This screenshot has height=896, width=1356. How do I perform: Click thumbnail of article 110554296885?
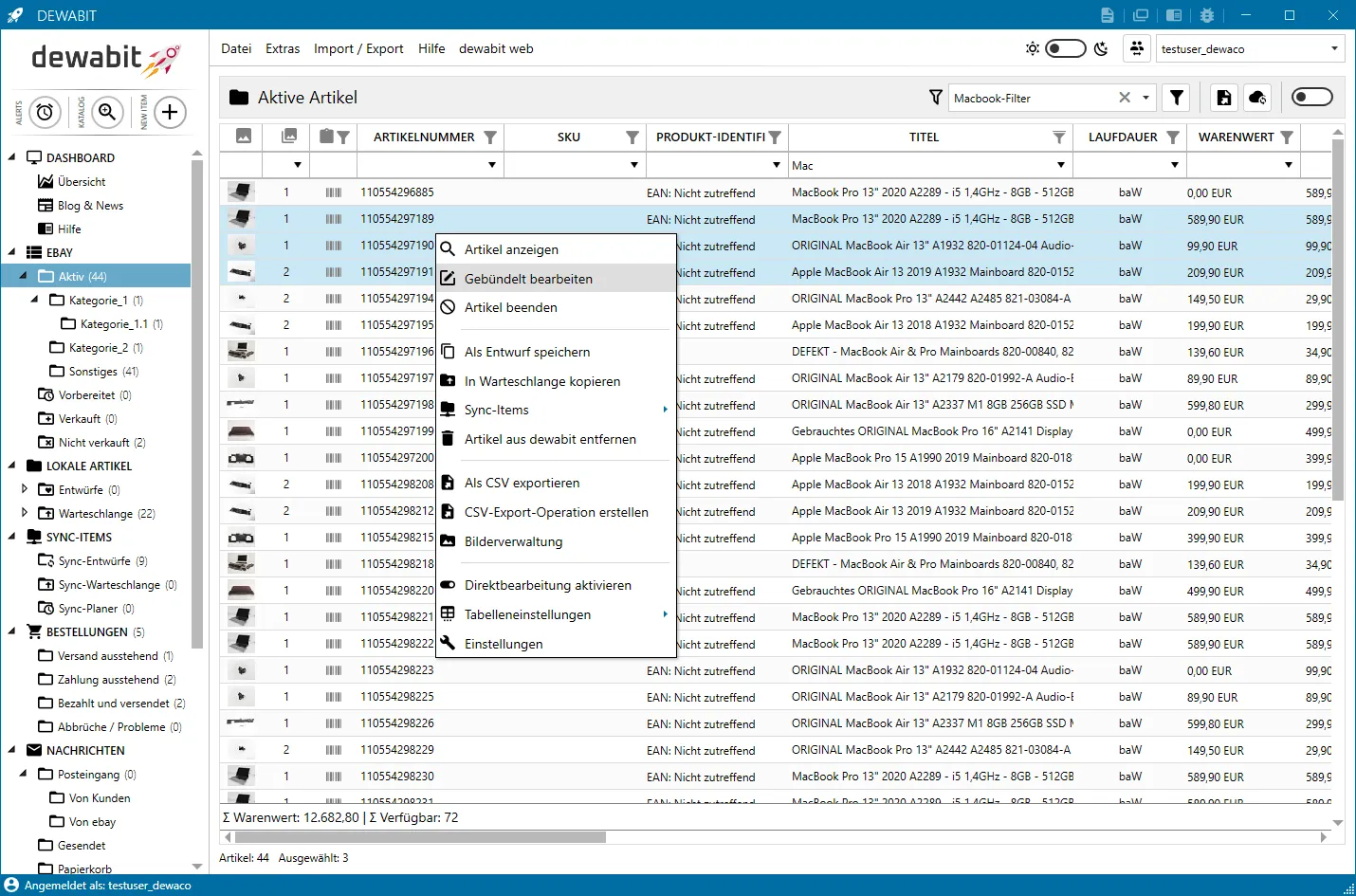click(241, 192)
